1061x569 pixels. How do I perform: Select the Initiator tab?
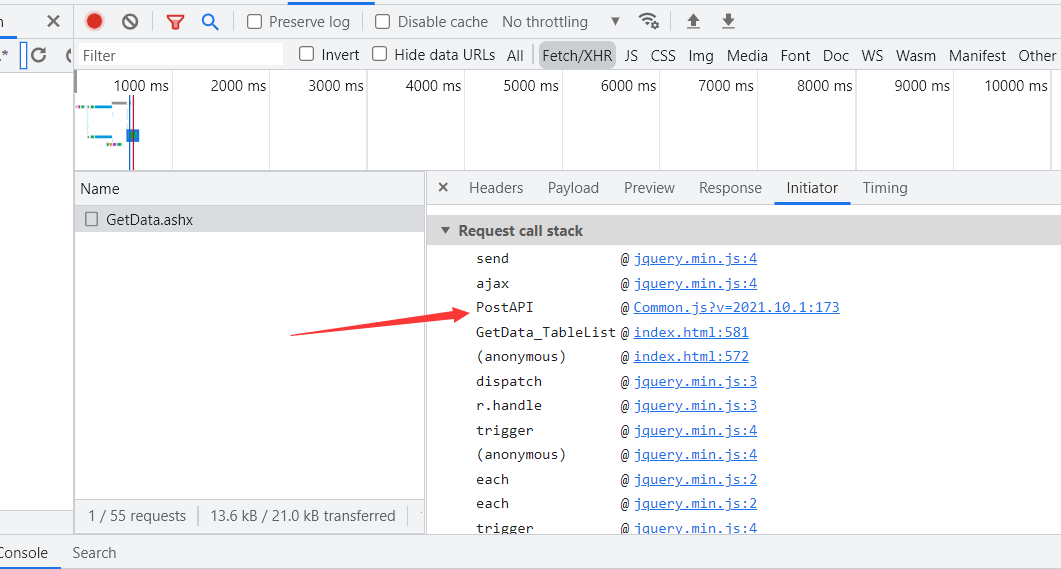(x=812, y=188)
